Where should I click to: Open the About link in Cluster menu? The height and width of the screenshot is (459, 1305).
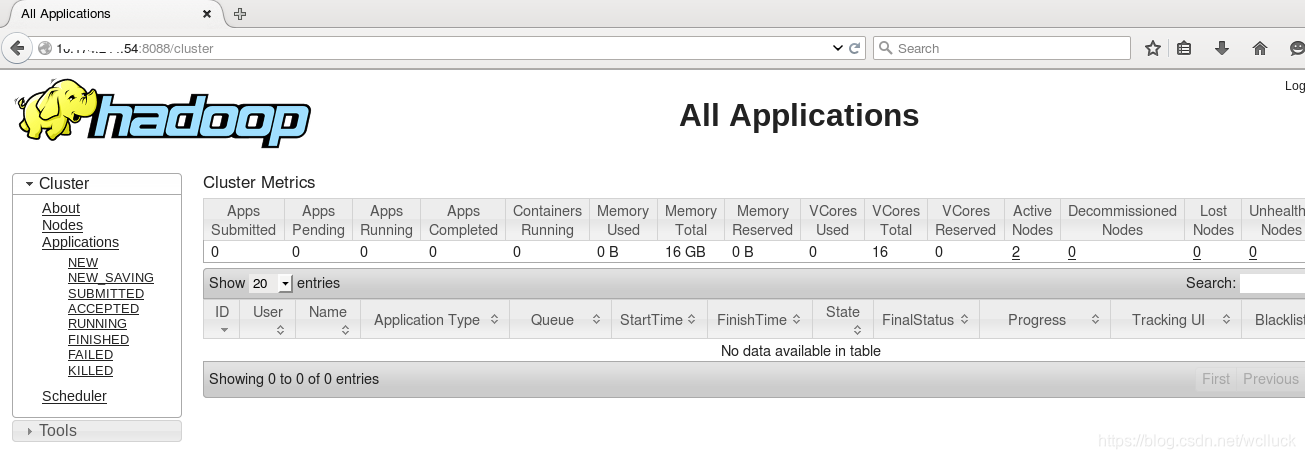(x=61, y=208)
